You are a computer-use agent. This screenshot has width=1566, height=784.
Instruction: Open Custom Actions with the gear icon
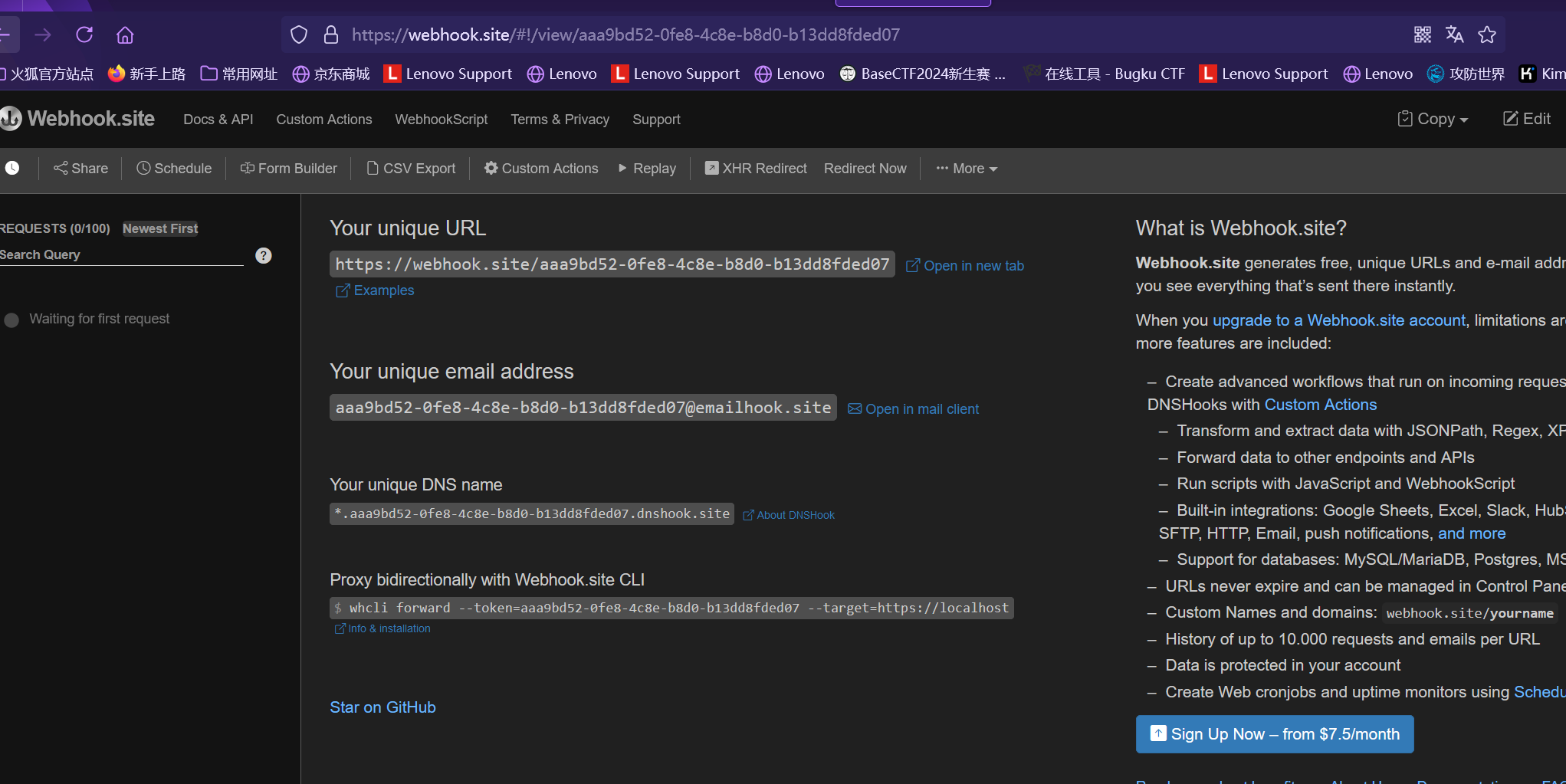click(x=541, y=168)
